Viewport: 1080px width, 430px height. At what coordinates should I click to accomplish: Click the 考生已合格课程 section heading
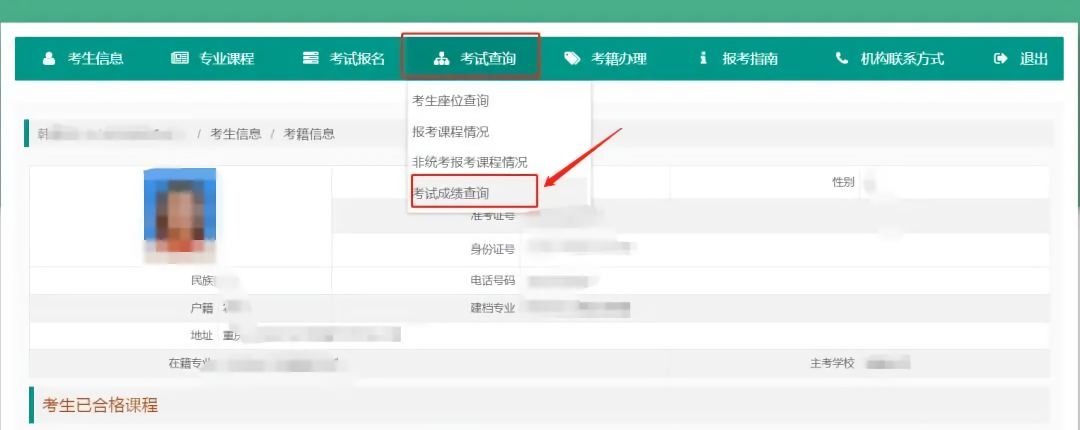101,405
